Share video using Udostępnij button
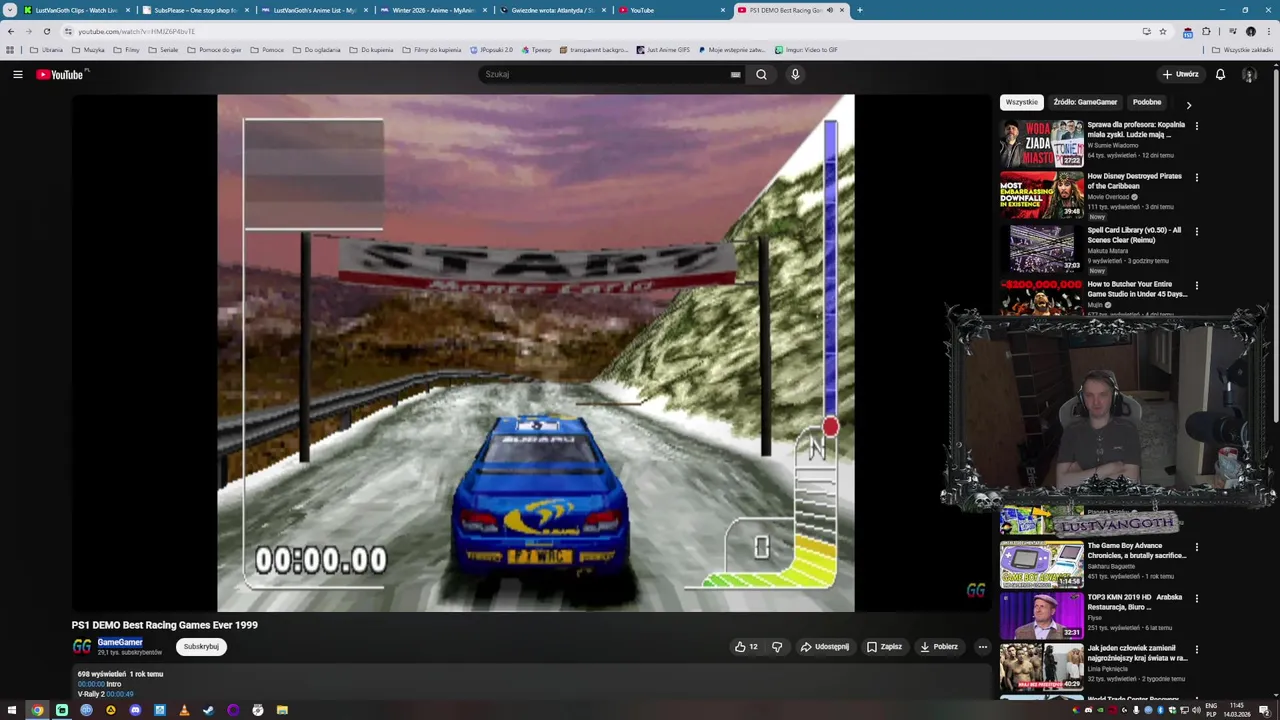This screenshot has width=1280, height=720. pos(824,646)
